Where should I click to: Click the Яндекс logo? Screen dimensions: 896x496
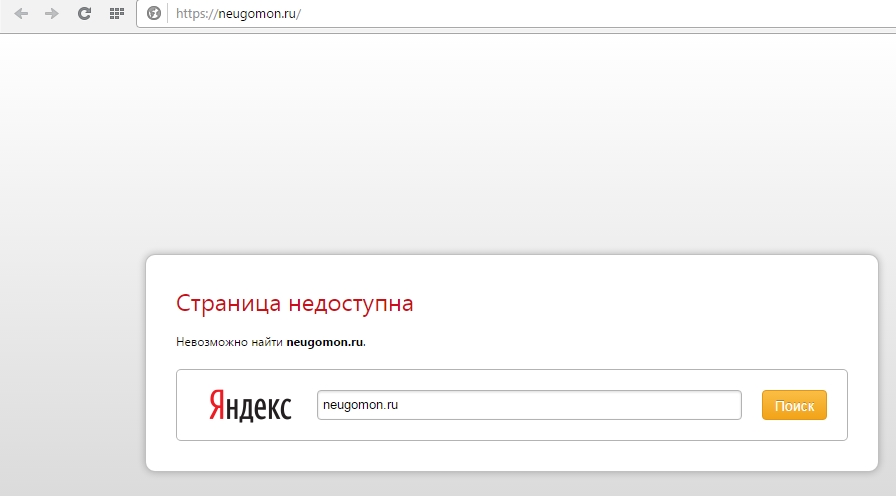tap(250, 405)
